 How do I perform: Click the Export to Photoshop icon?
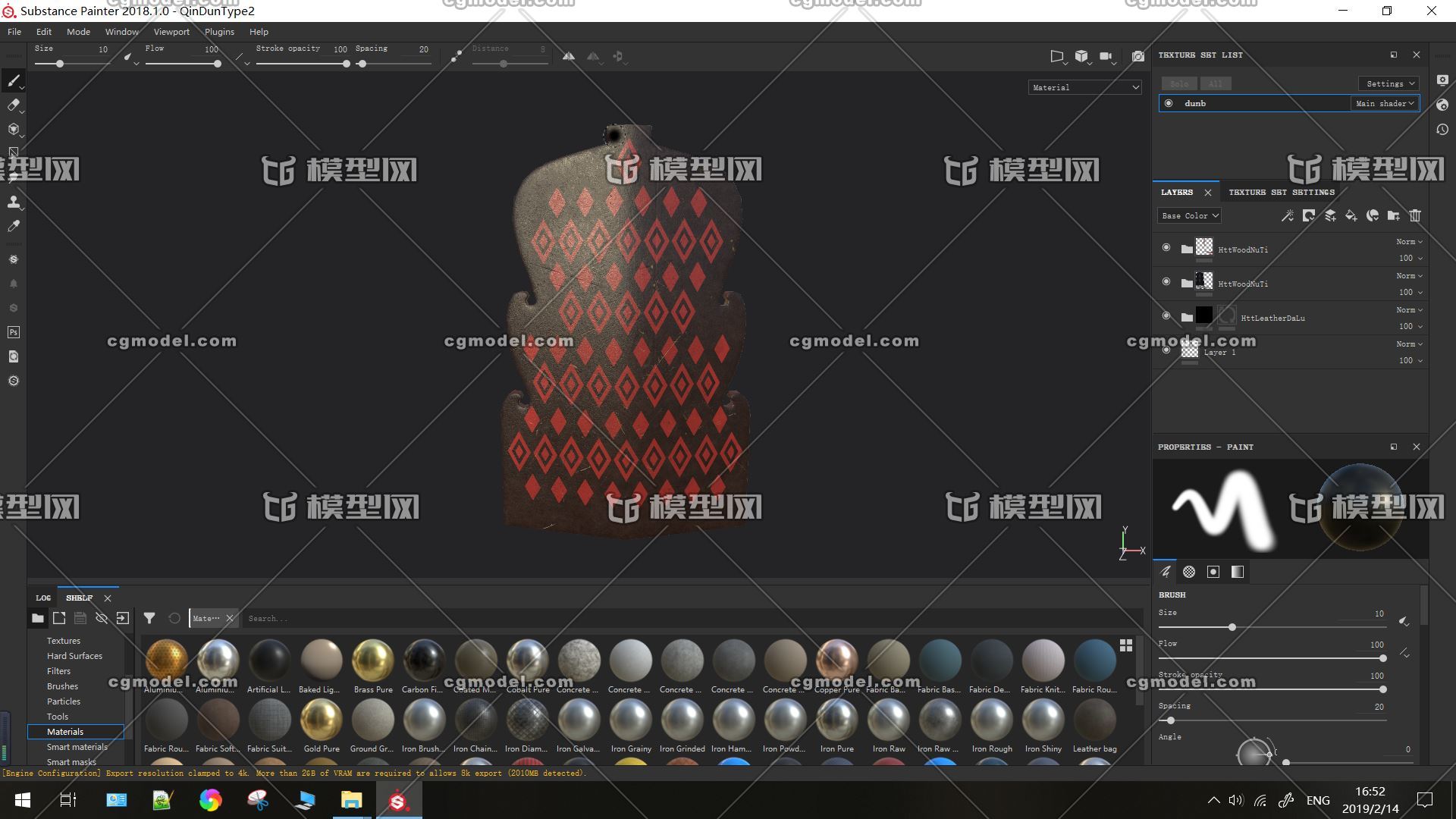pyautogui.click(x=14, y=332)
